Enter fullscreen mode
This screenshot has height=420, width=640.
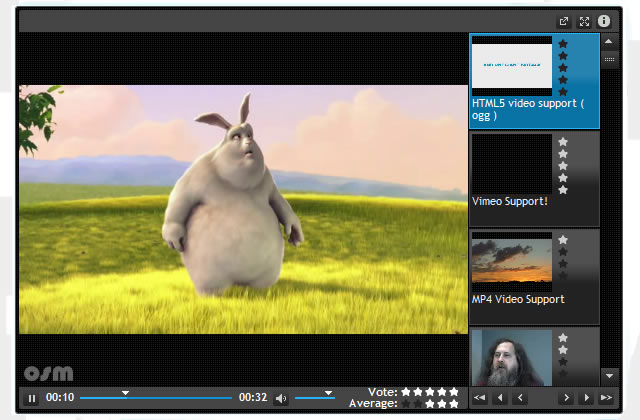pyautogui.click(x=584, y=21)
